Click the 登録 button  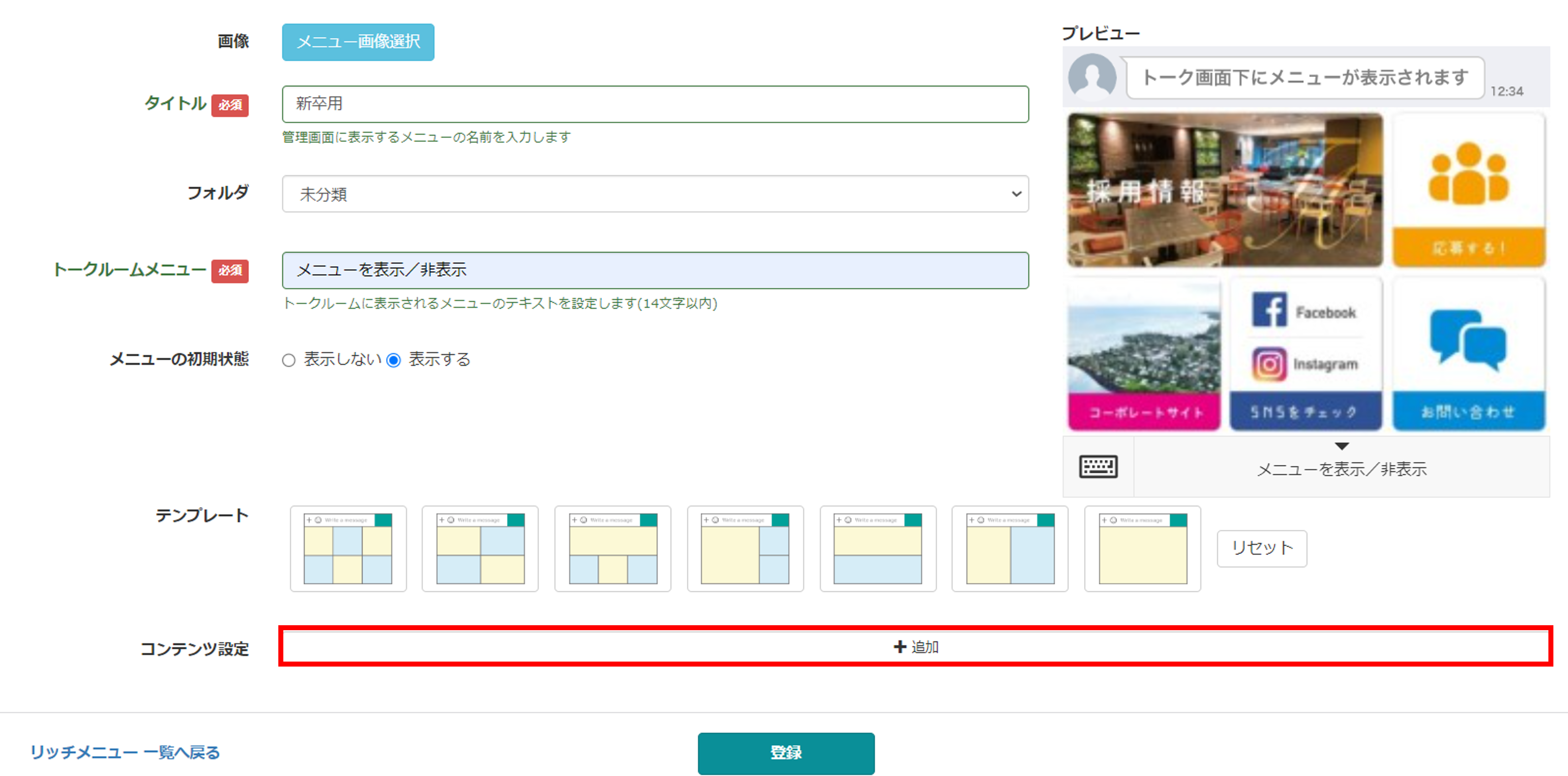coord(786,753)
